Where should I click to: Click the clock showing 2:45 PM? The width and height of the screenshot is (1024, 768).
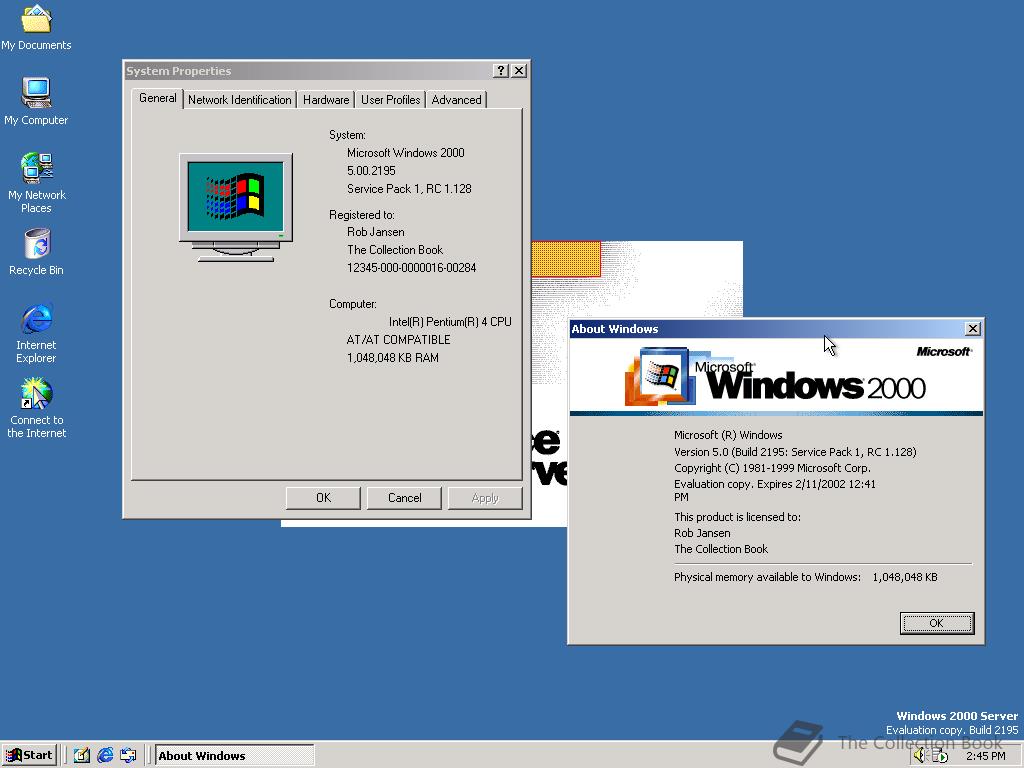point(985,756)
